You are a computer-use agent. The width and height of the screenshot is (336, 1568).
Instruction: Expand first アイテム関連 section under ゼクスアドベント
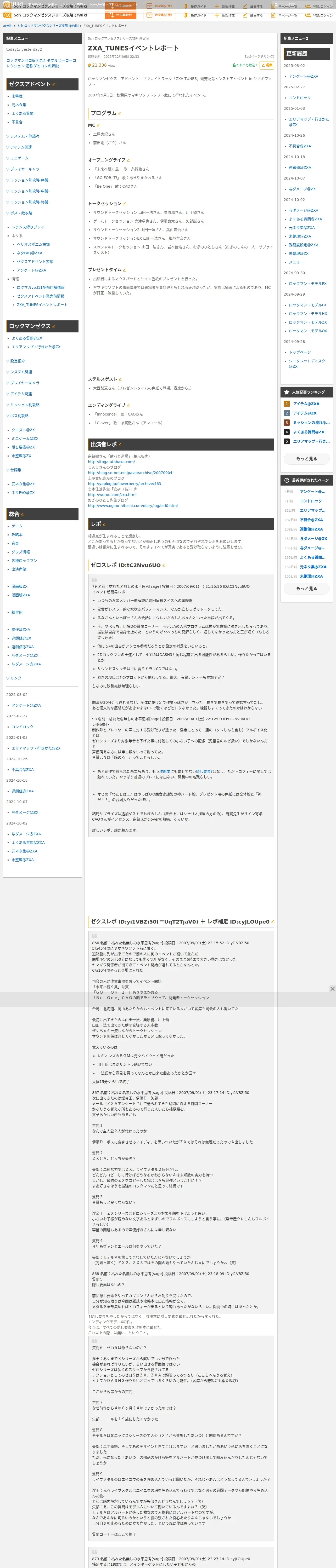point(19,147)
